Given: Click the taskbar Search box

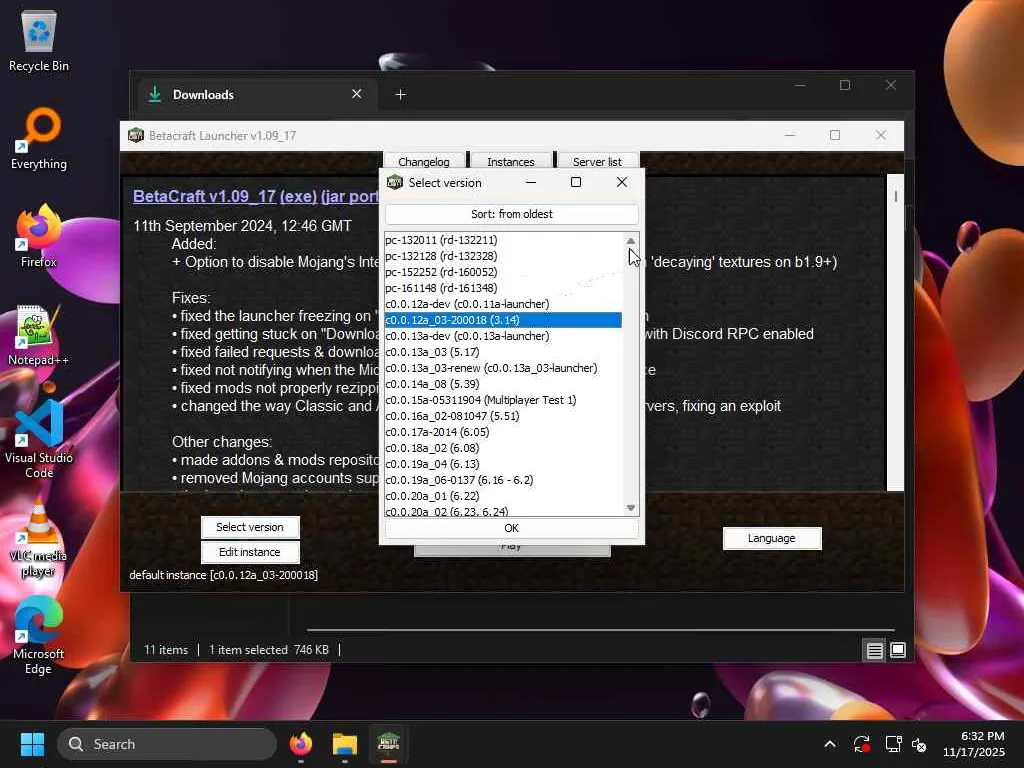Looking at the screenshot, I should click(x=167, y=744).
